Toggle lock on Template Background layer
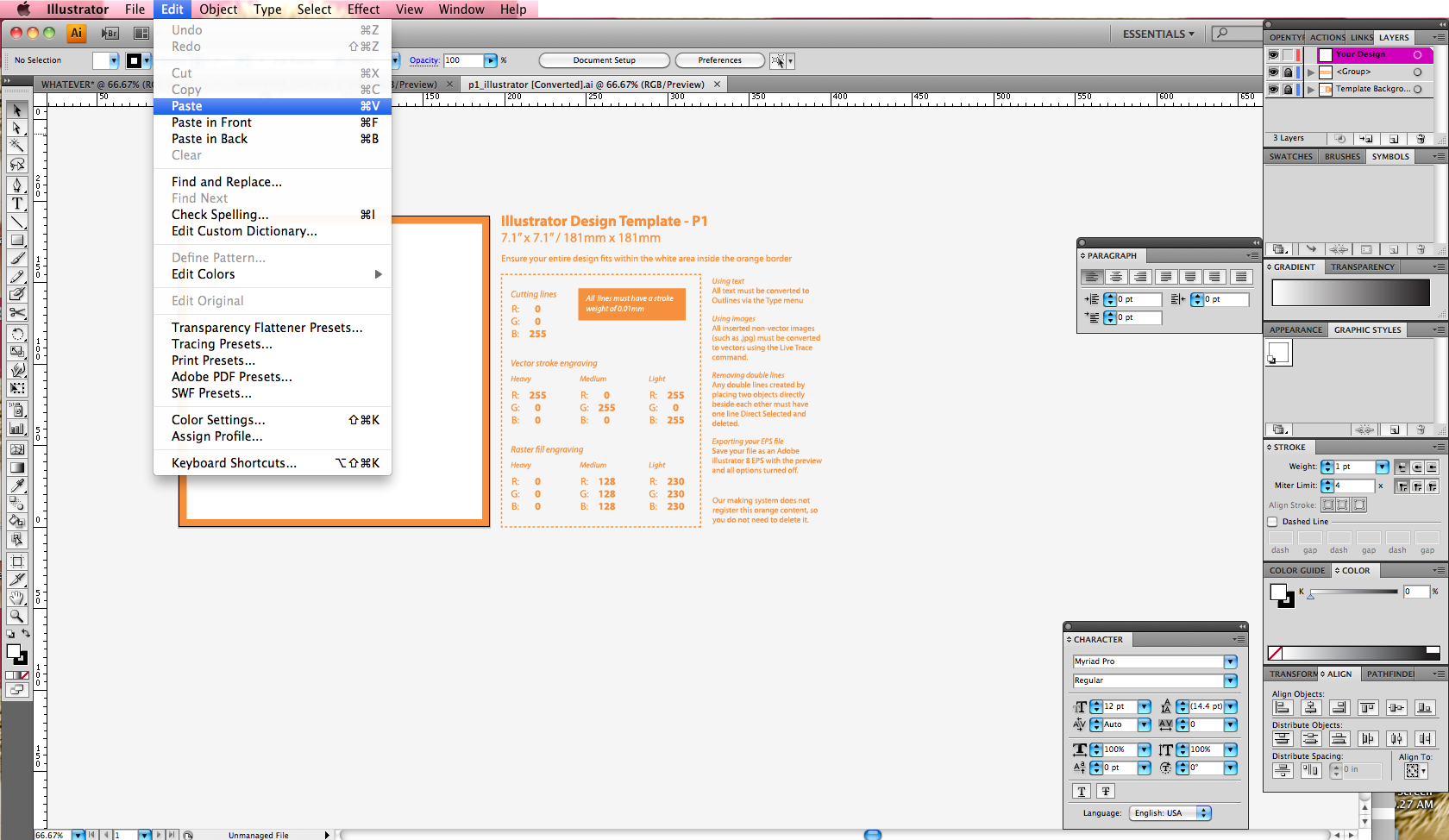The image size is (1449, 840). (x=1288, y=89)
